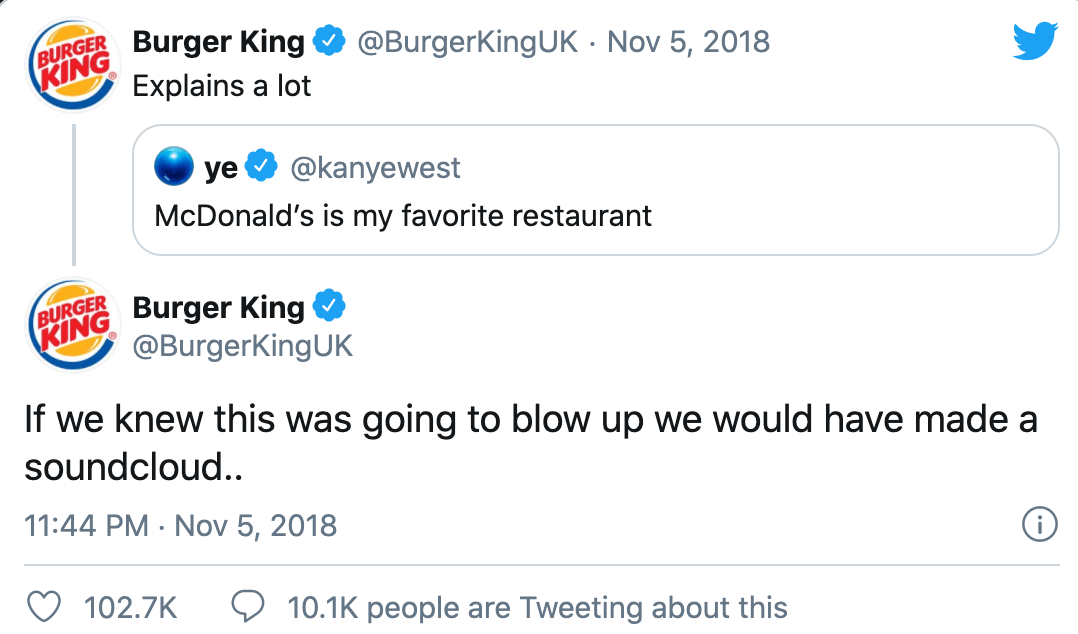The image size is (1078, 634).
Task: Click verified badge in top tweet header
Action: (x=328, y=42)
